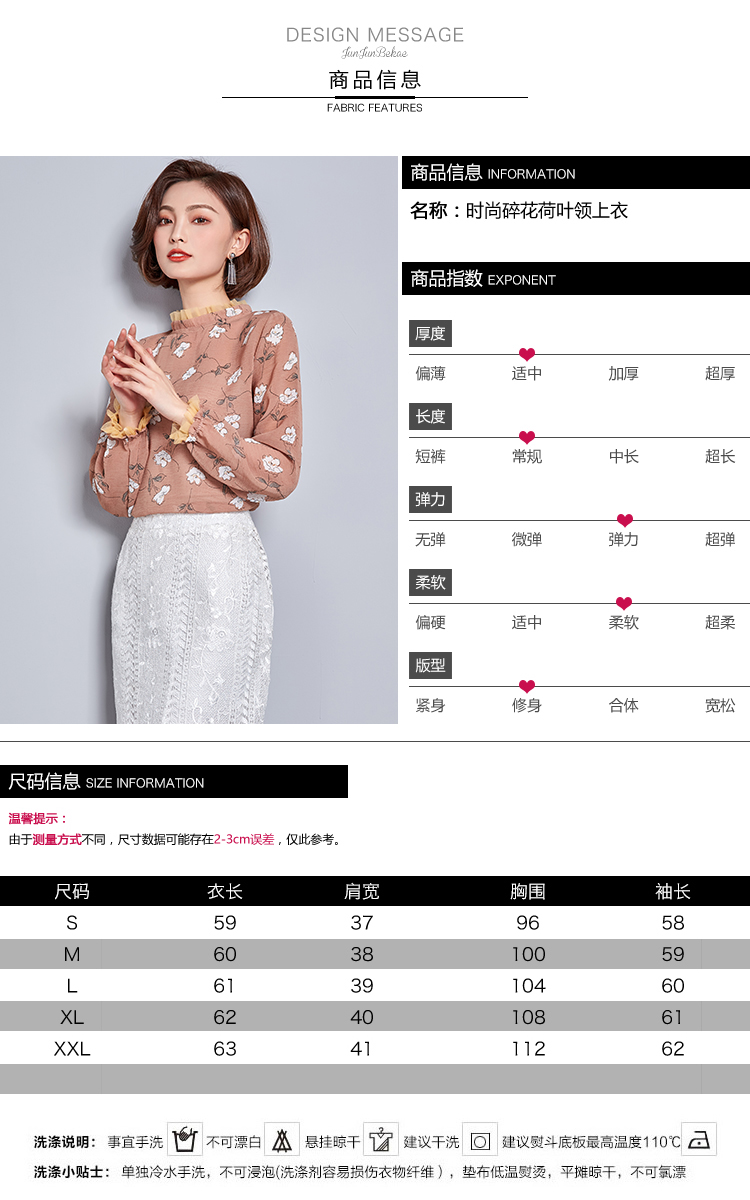
Task: Click the 商品指数 EXPONENT header bar
Action: pos(576,279)
